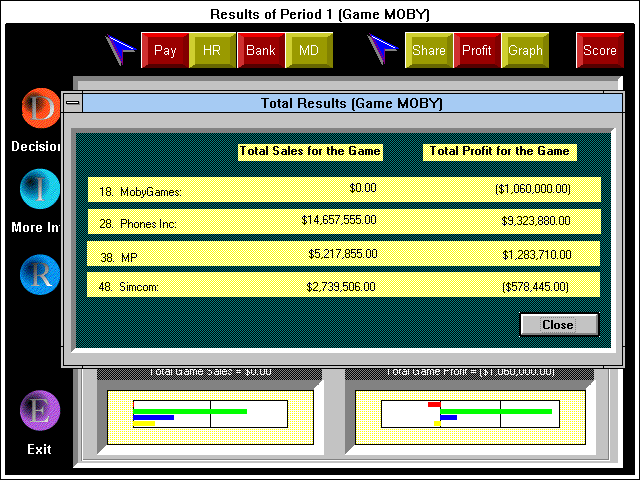Image resolution: width=640 pixels, height=480 pixels.
Task: Click the yellow bar in the sales chart
Action: click(144, 424)
